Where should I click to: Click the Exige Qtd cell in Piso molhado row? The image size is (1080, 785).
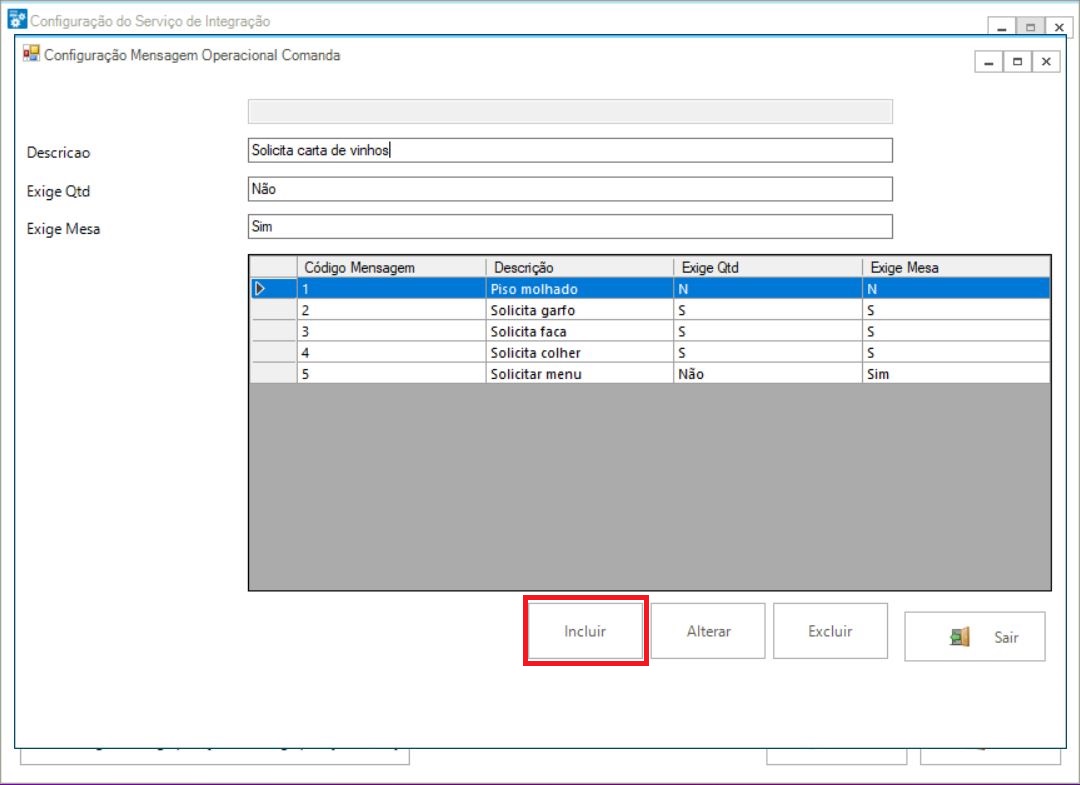[x=767, y=289]
